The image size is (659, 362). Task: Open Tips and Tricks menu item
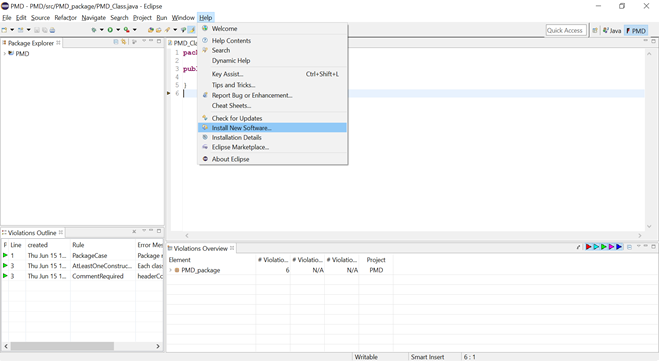(272, 85)
